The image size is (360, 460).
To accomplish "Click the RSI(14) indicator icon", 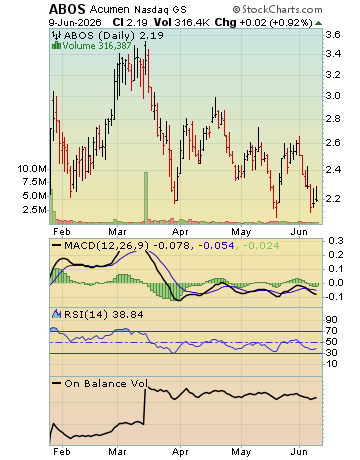I will (x=56, y=314).
